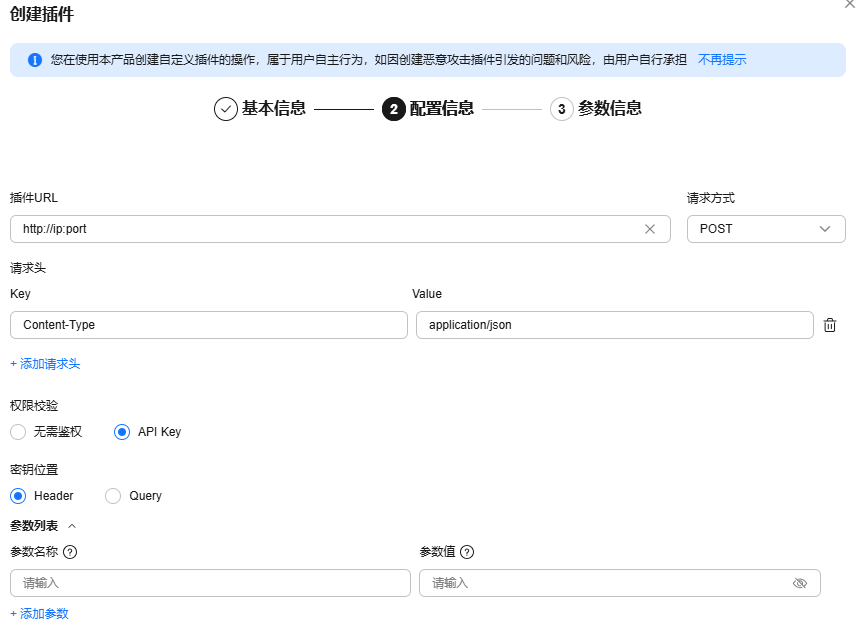Go to the 参数信息 step
The image size is (861, 625).
596,109
